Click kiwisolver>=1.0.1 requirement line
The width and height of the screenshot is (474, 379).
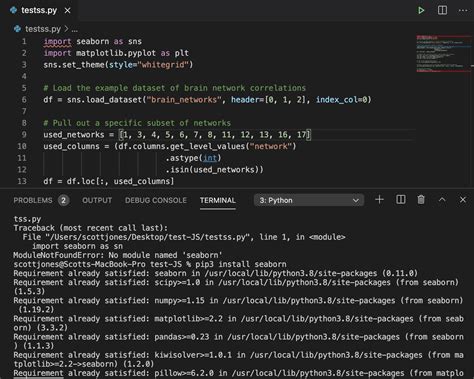point(238,359)
